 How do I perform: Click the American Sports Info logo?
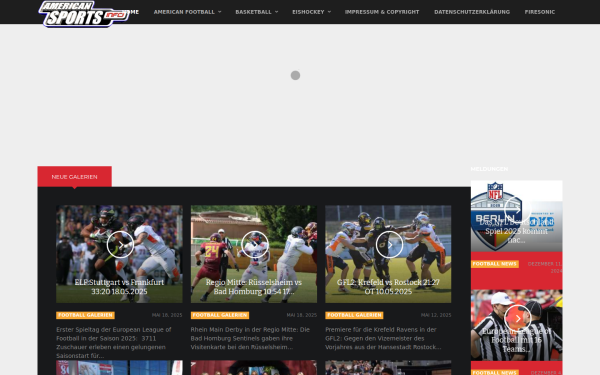tap(84, 14)
